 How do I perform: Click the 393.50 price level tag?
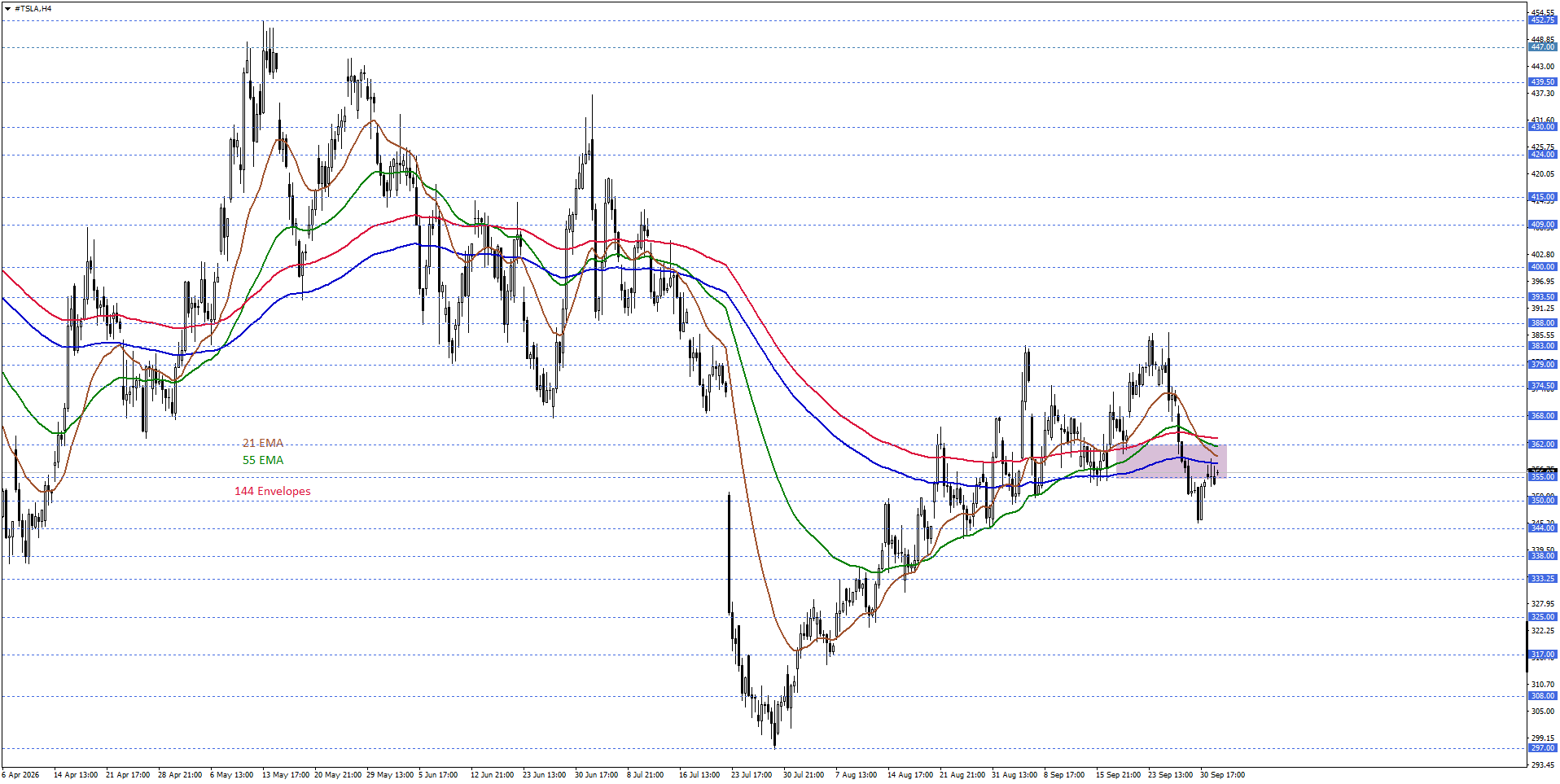click(1542, 297)
